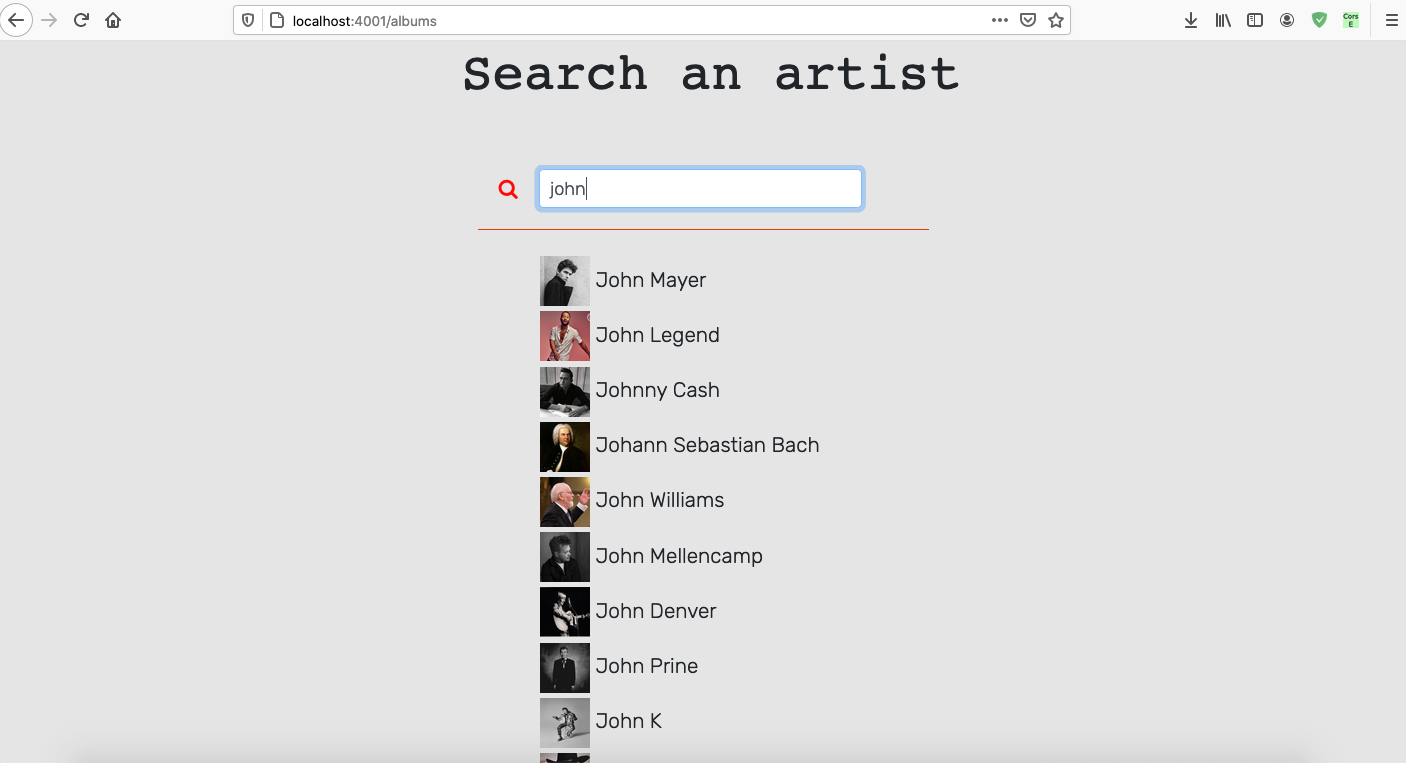Click the address bar URL localhost:4001/albums
Screen dimensions: 1406x763
click(x=364, y=20)
